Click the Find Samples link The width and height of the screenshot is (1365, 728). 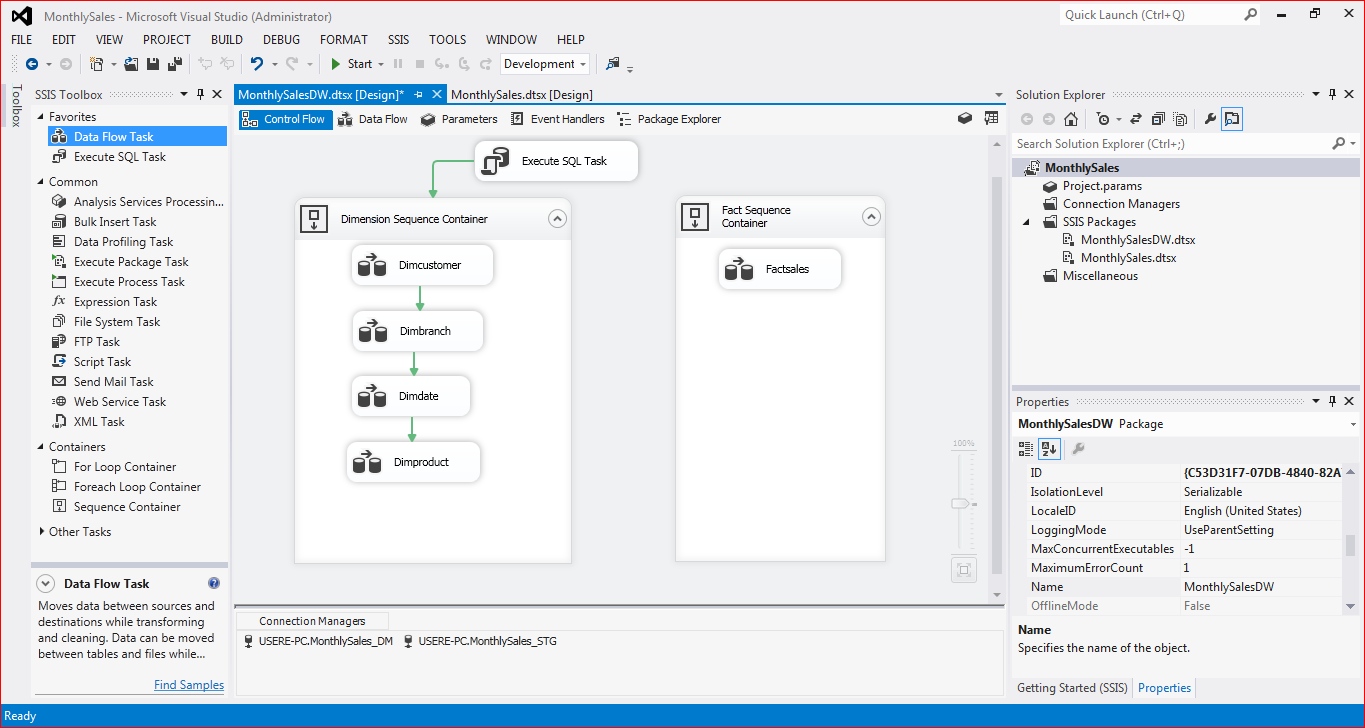(189, 684)
